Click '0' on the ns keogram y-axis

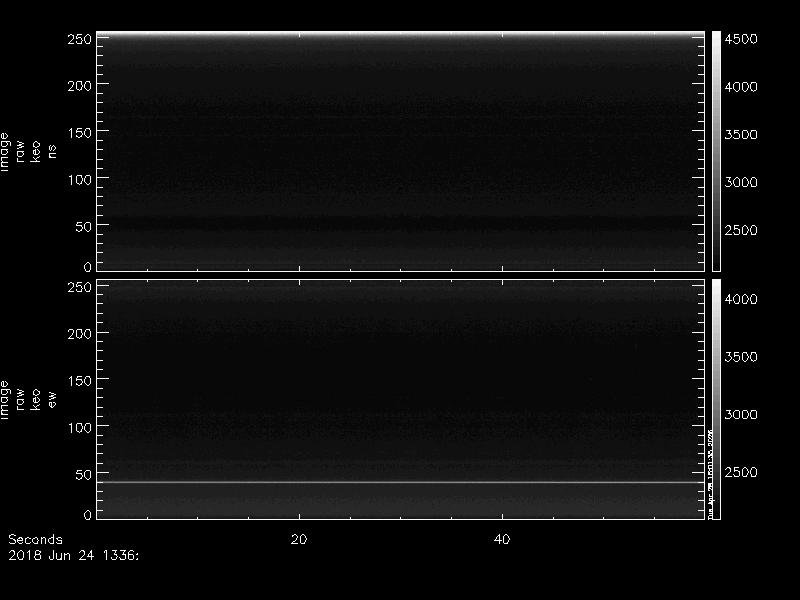[88, 267]
